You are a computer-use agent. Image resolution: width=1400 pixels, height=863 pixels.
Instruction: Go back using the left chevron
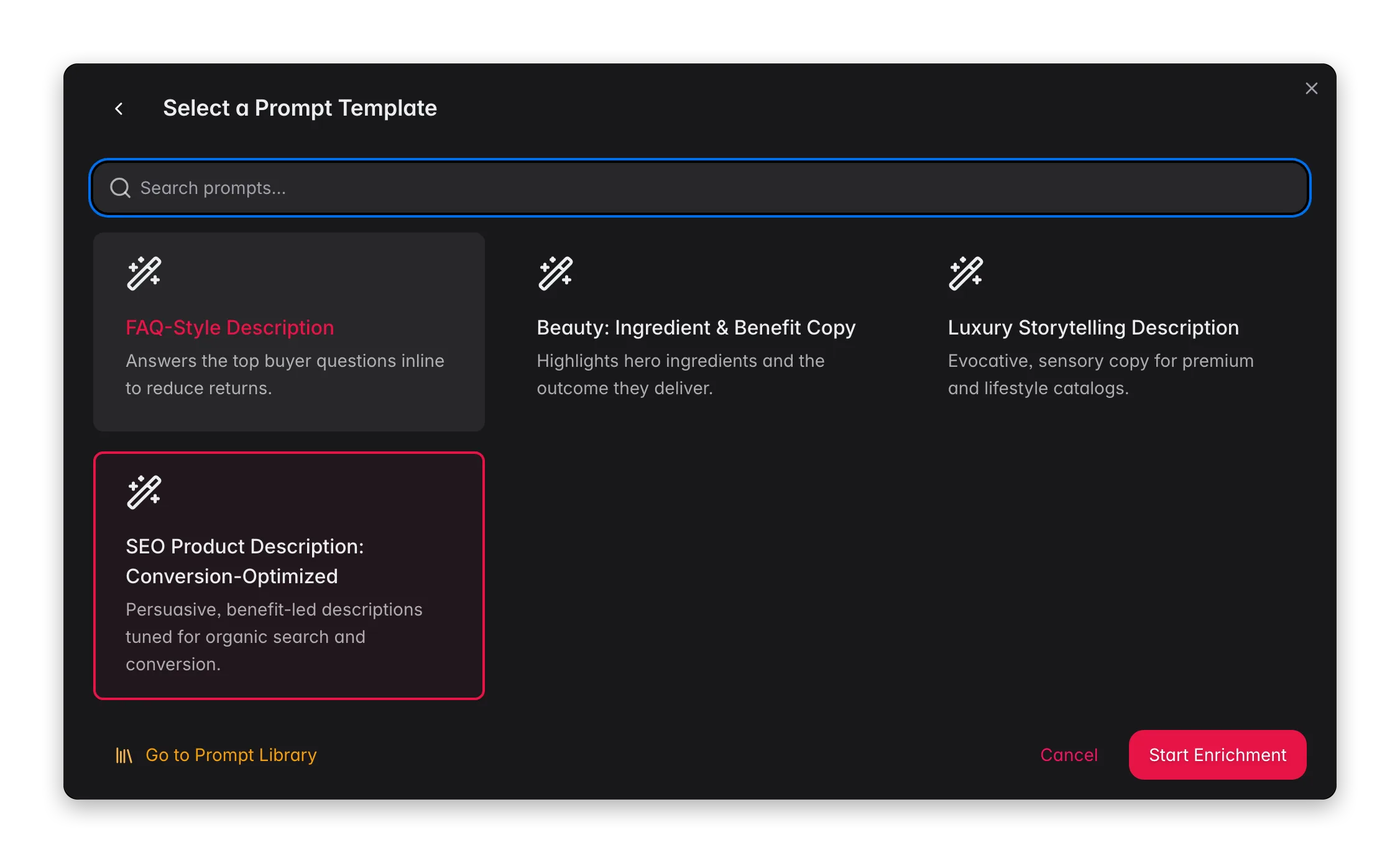point(119,109)
